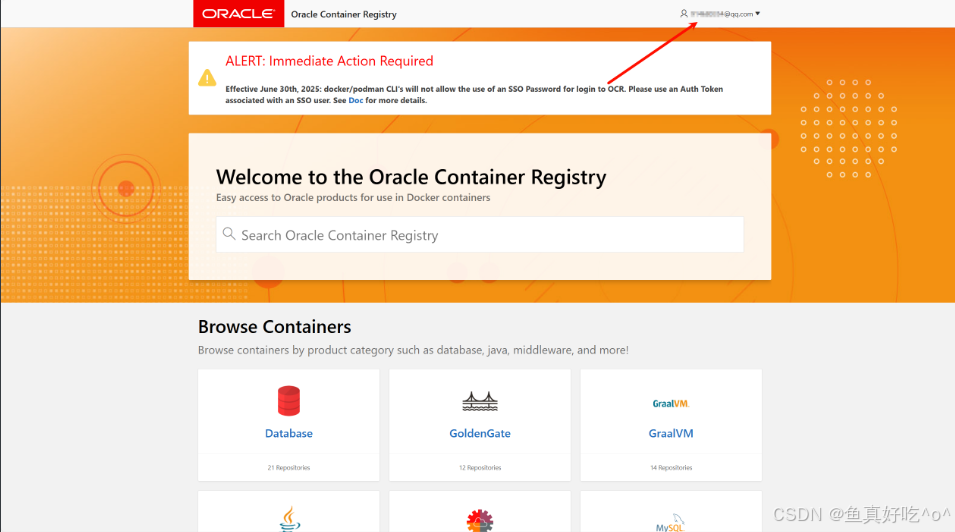Click the multicolor gear middleware icon
This screenshot has height=532, width=955.
click(480, 520)
